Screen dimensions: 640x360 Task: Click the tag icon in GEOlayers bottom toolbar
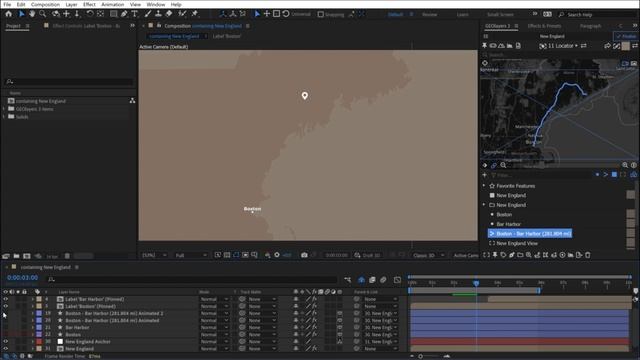point(503,255)
